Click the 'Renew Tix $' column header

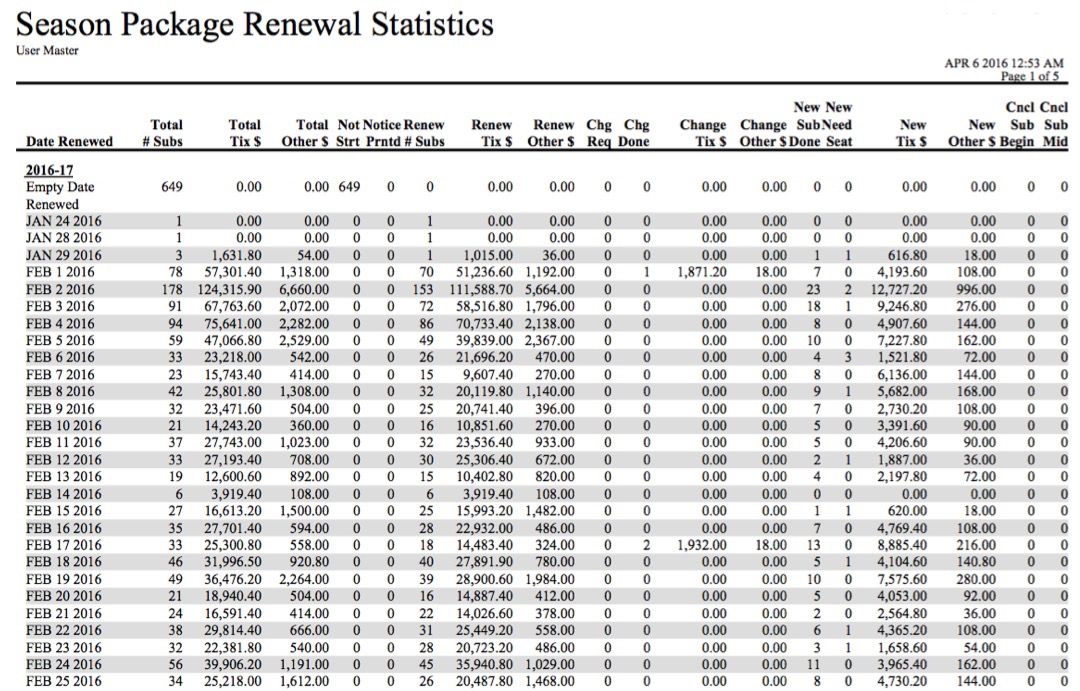coord(491,133)
